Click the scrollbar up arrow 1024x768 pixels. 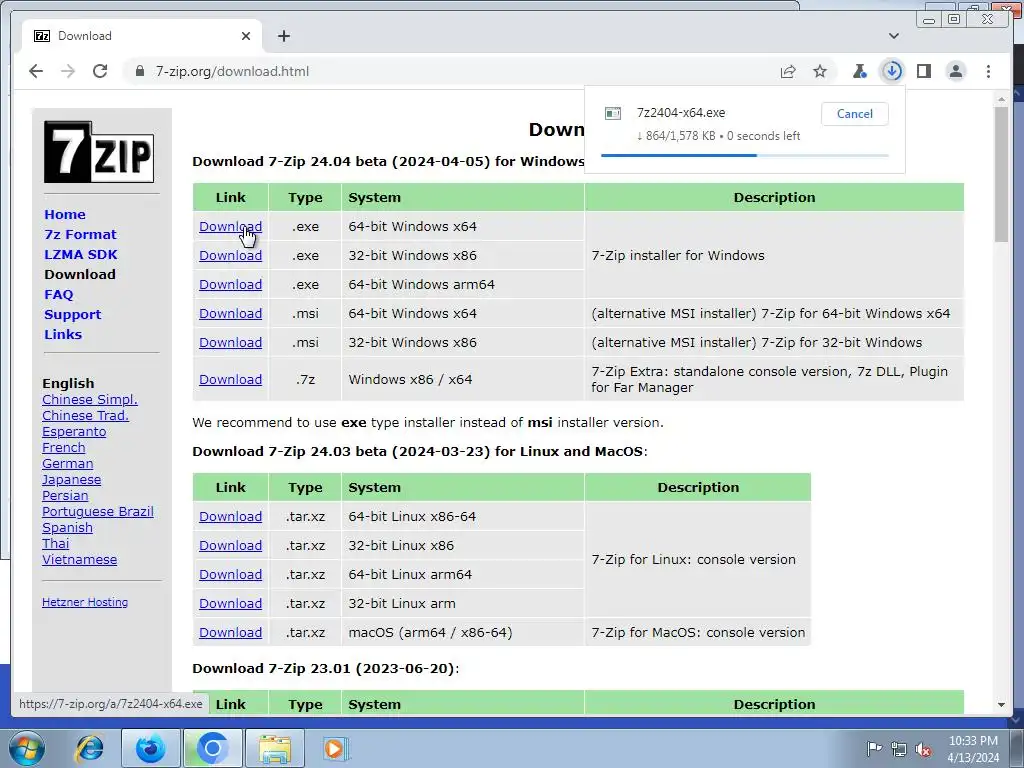click(x=1001, y=99)
